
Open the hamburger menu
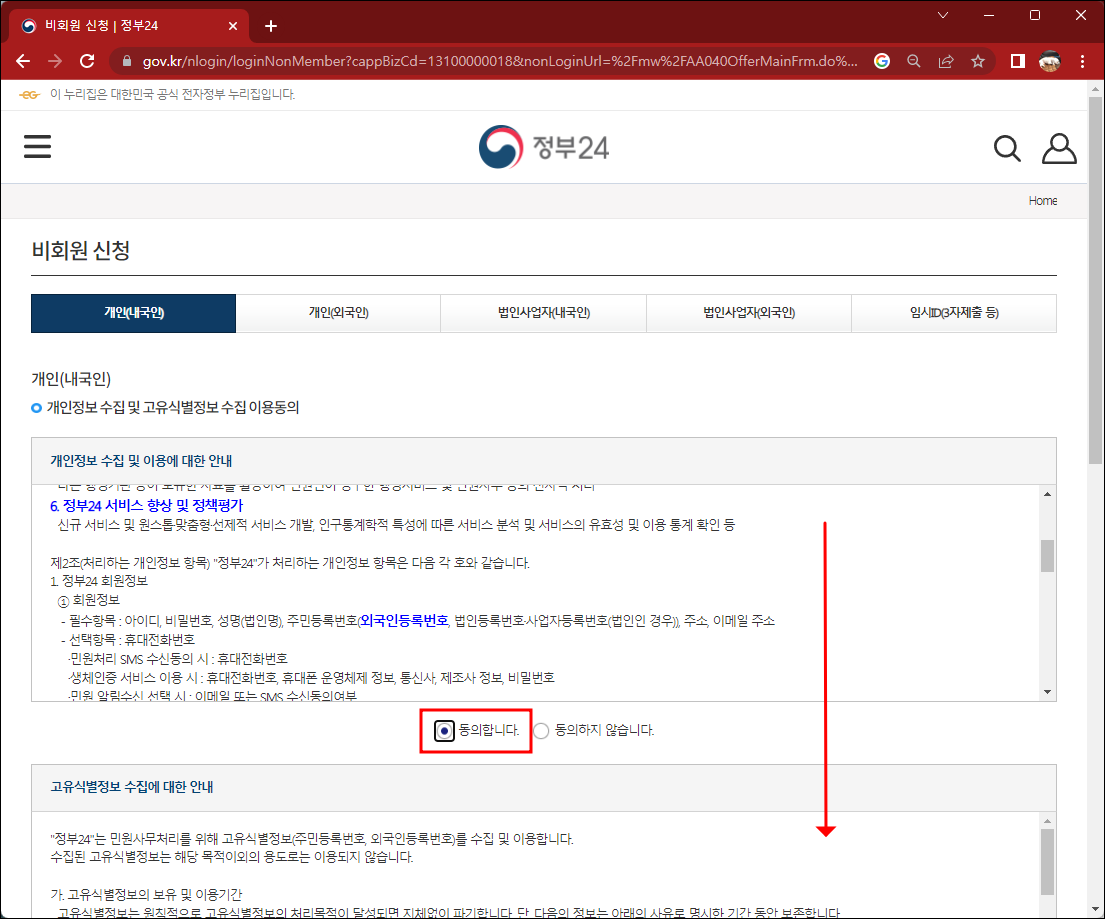click(x=37, y=146)
